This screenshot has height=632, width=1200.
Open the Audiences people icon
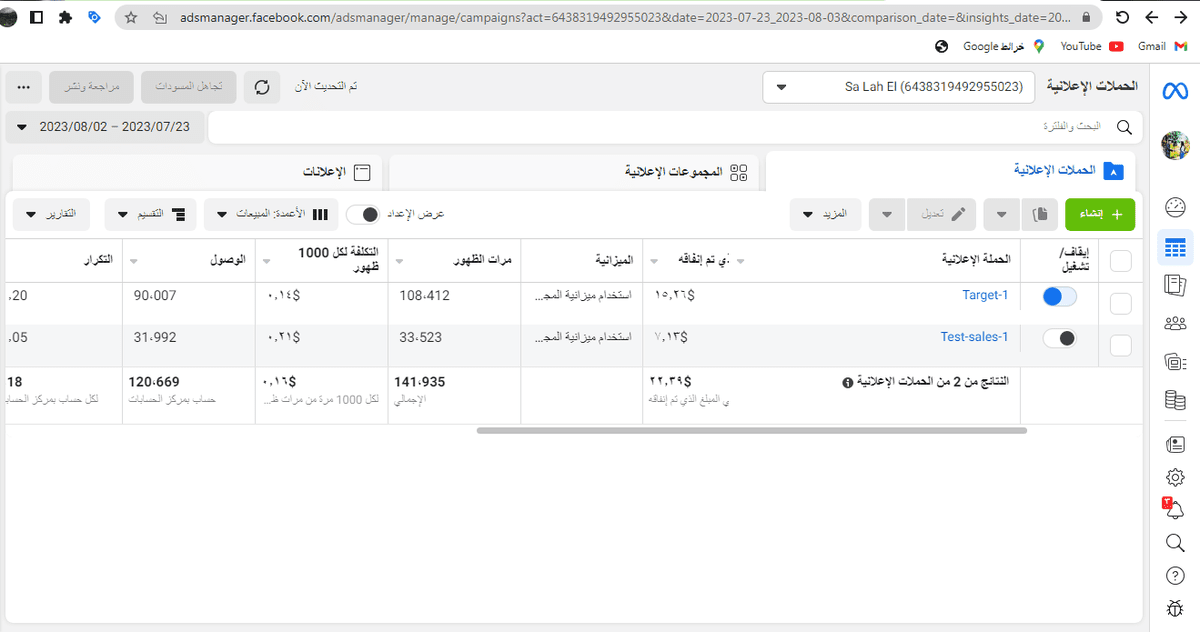[1175, 322]
